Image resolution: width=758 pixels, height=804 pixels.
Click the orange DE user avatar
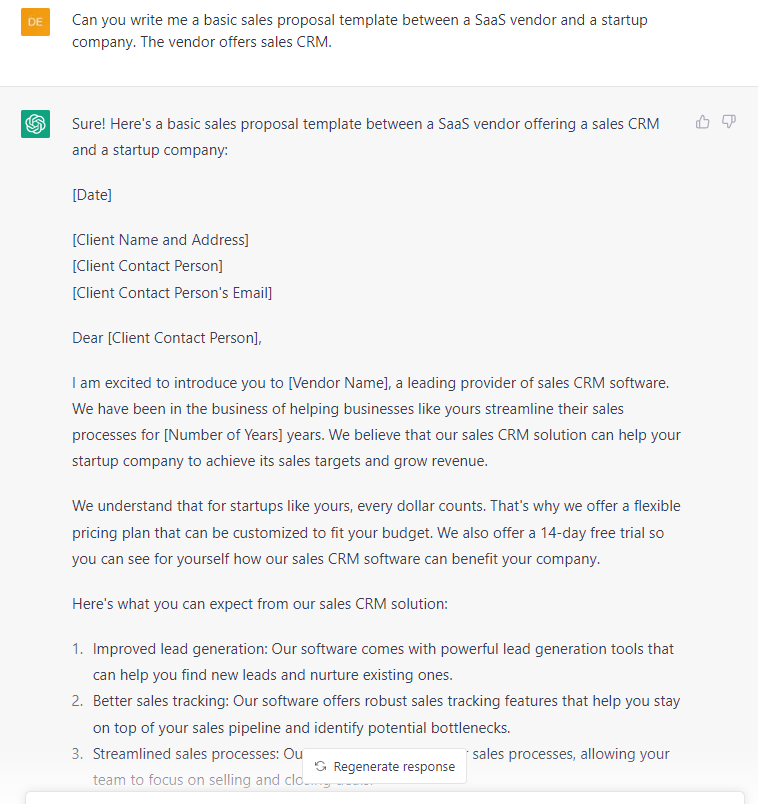coord(35,22)
